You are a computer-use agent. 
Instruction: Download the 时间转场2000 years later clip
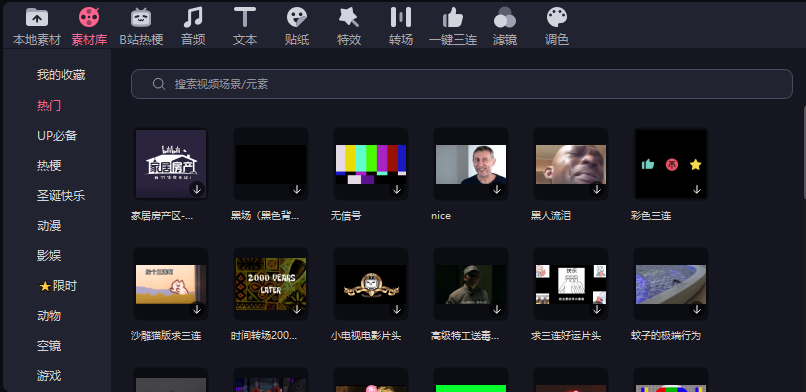pyautogui.click(x=297, y=309)
